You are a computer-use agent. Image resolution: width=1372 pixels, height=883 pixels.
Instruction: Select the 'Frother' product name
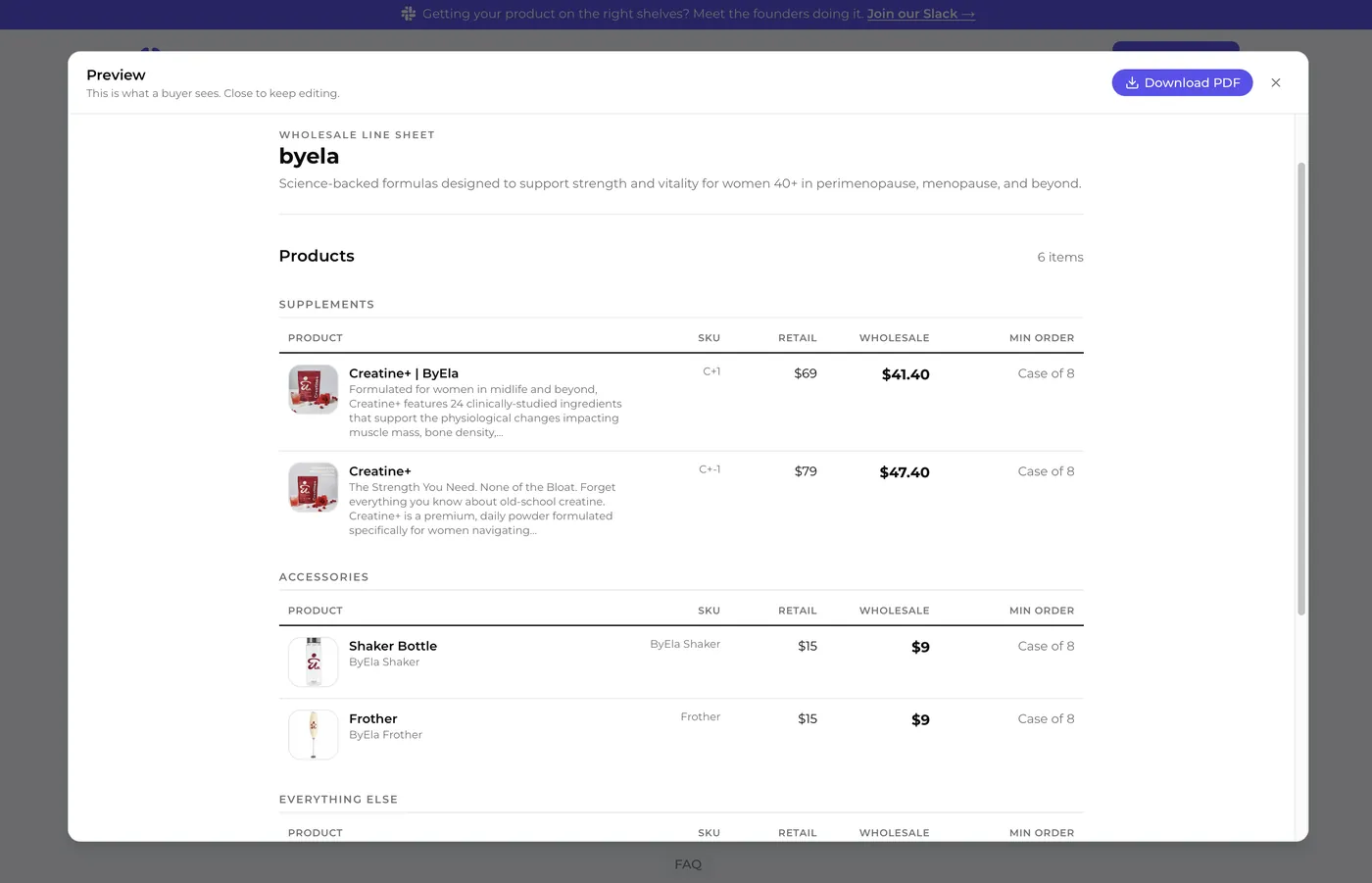pyautogui.click(x=373, y=718)
